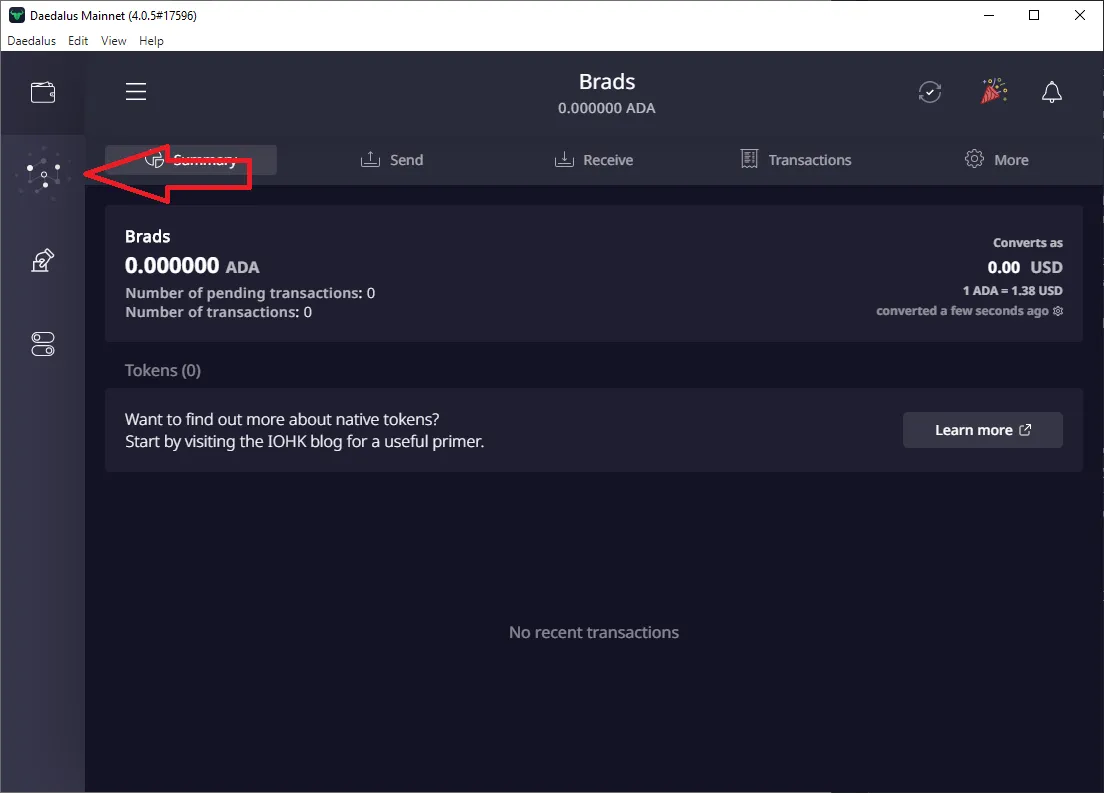This screenshot has width=1104, height=793.
Task: Open the Edit menu
Action: [x=78, y=41]
